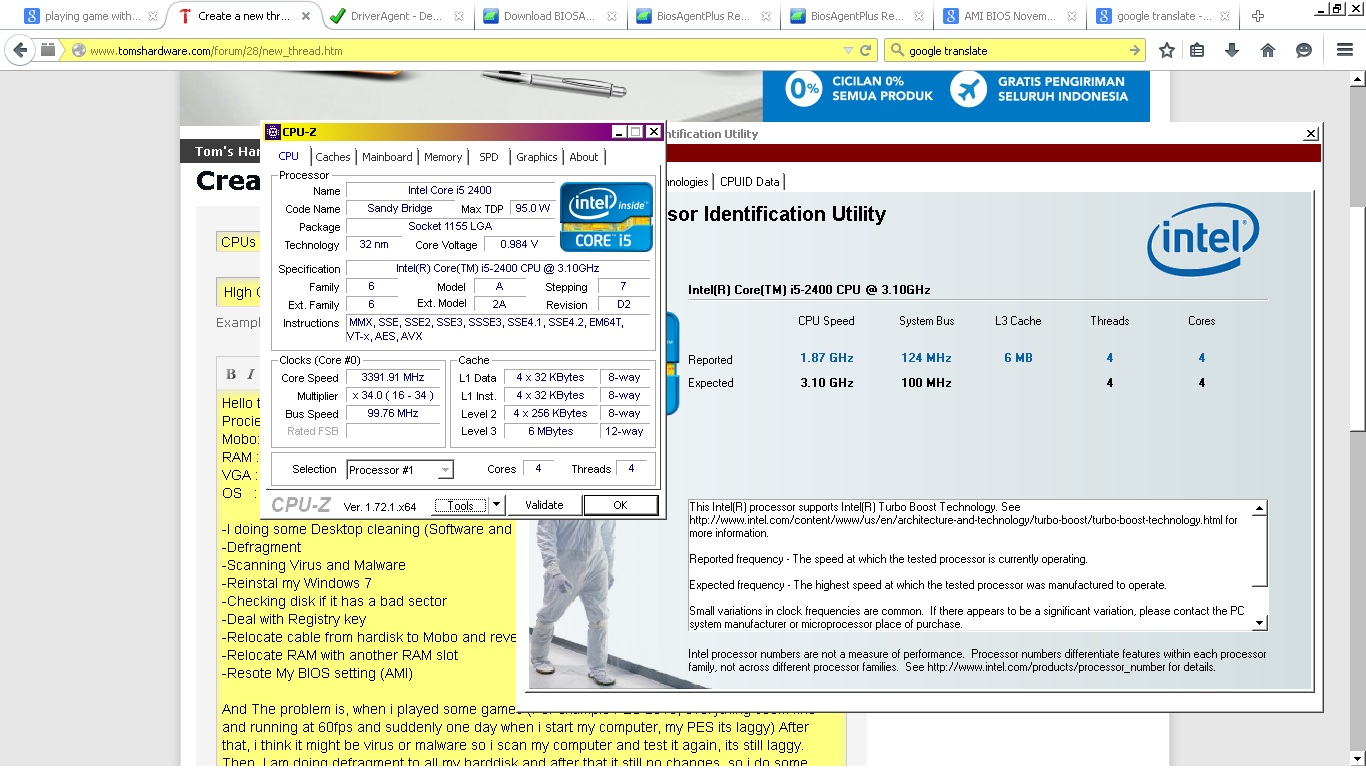Click the Tools button in CPU-Z
This screenshot has height=768, width=1366.
pyautogui.click(x=461, y=505)
